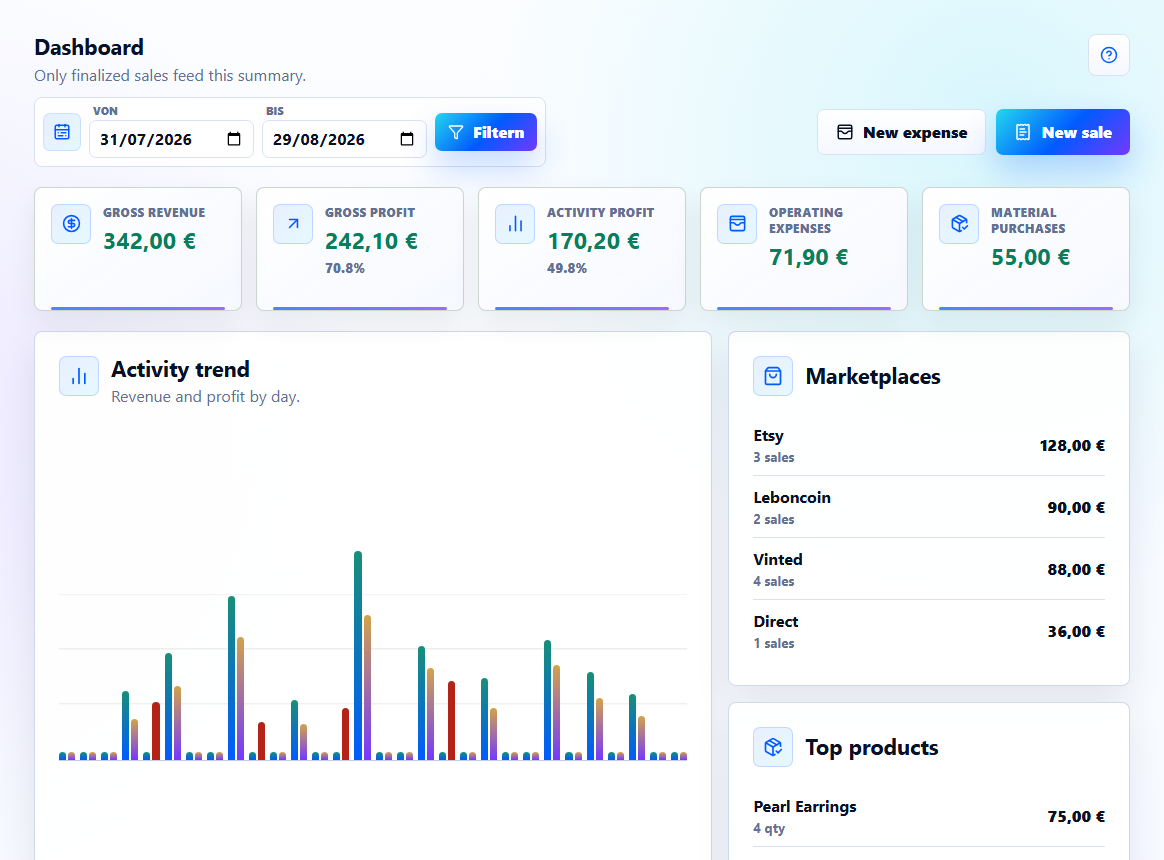Click the Activity trend heading
Screen dimensions: 1164x860
[x=180, y=369]
